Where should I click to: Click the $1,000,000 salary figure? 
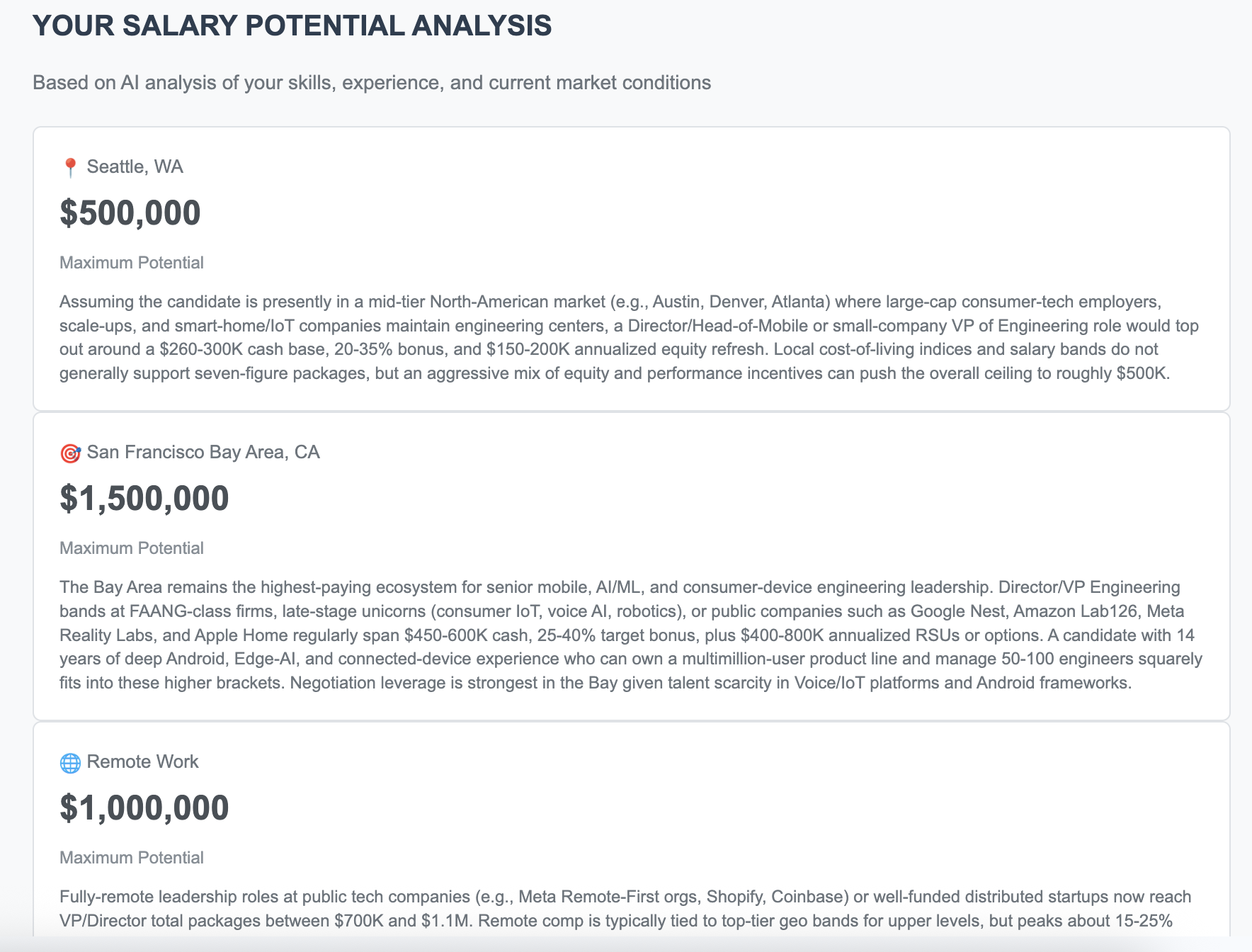pyautogui.click(x=144, y=808)
